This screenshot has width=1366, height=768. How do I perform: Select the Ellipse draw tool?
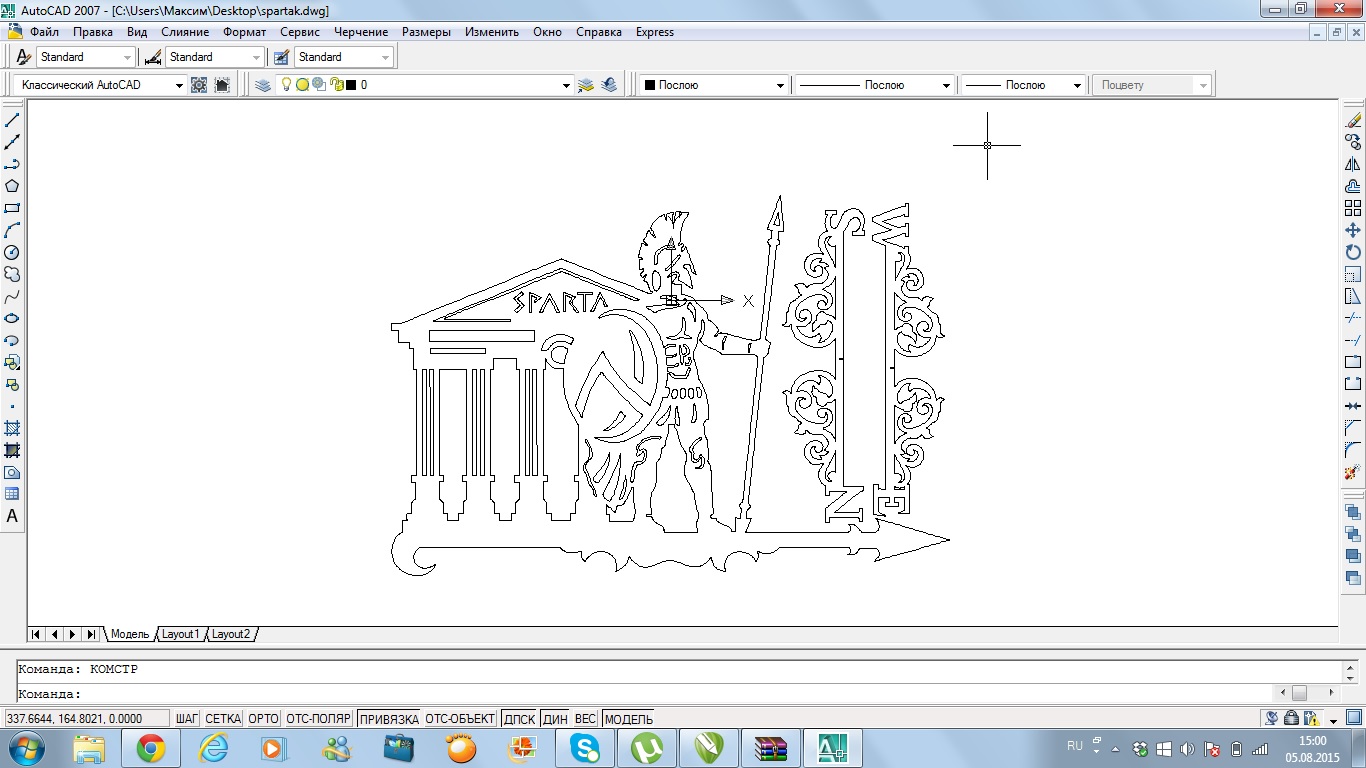[x=13, y=318]
